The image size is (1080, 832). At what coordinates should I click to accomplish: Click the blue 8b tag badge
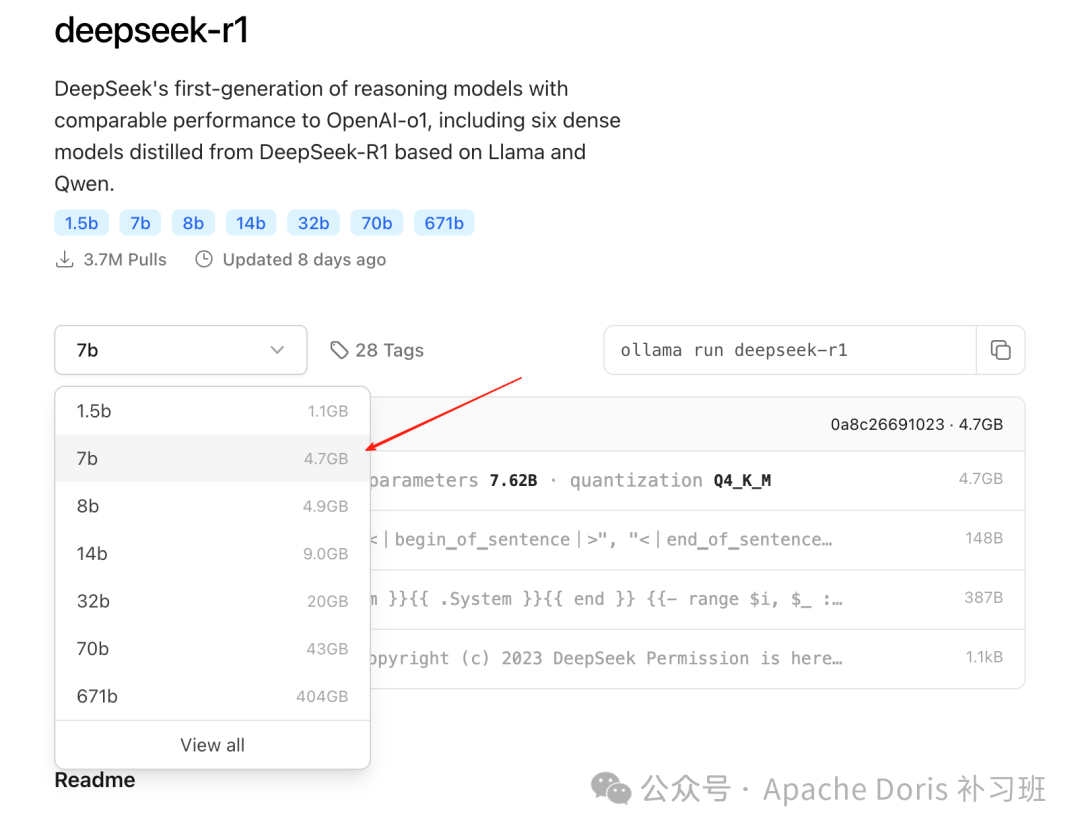coord(194,223)
